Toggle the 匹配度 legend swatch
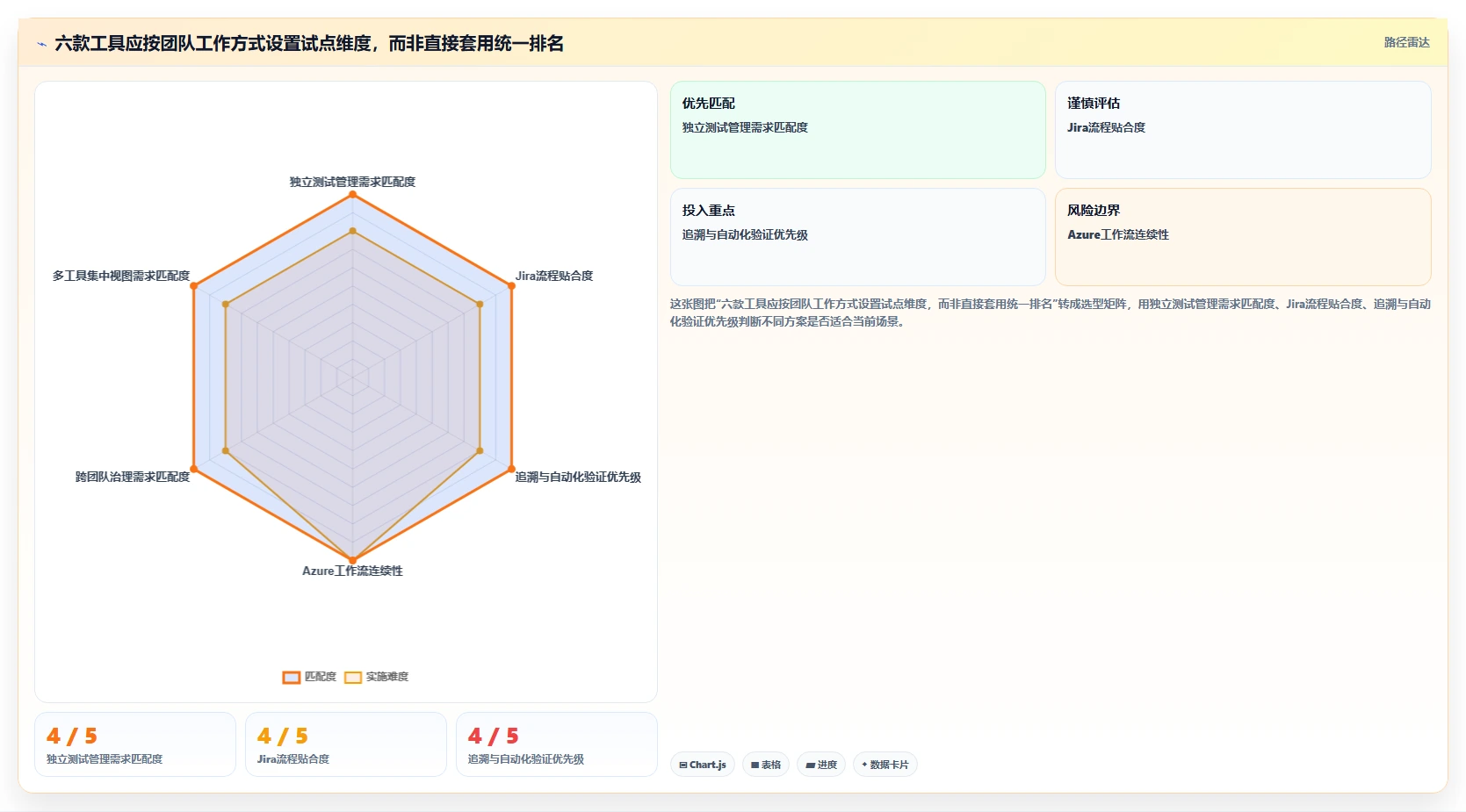Viewport: 1466px width, 812px height. [x=292, y=677]
